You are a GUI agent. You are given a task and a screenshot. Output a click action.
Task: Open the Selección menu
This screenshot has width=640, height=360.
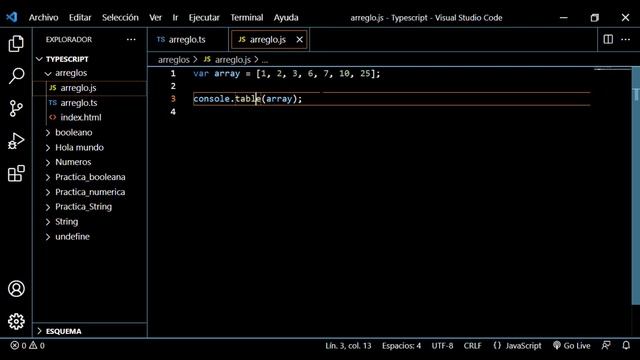(x=120, y=18)
